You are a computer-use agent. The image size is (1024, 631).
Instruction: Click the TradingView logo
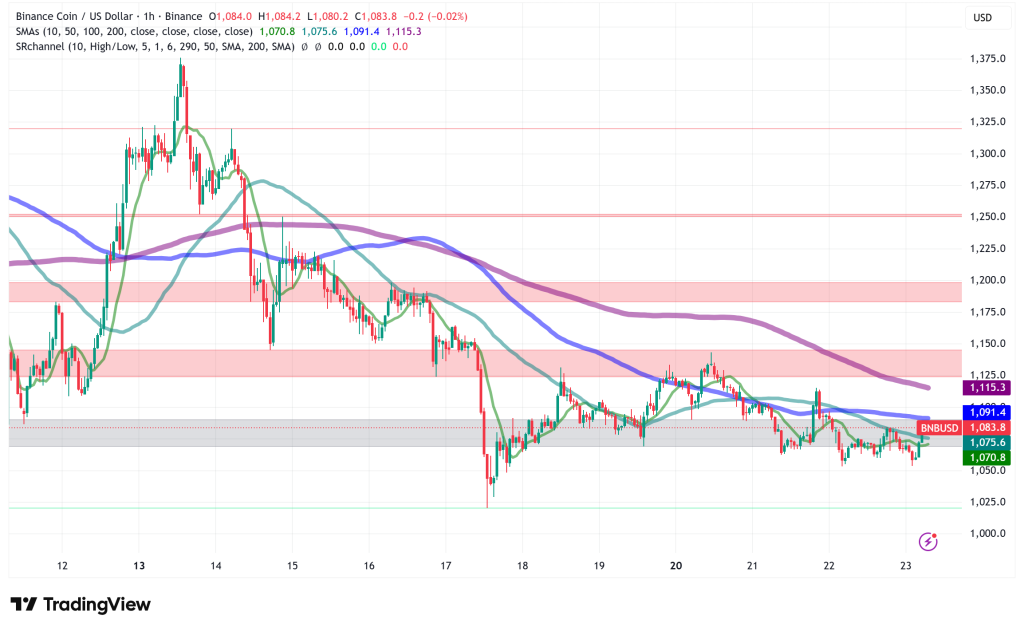pos(80,604)
